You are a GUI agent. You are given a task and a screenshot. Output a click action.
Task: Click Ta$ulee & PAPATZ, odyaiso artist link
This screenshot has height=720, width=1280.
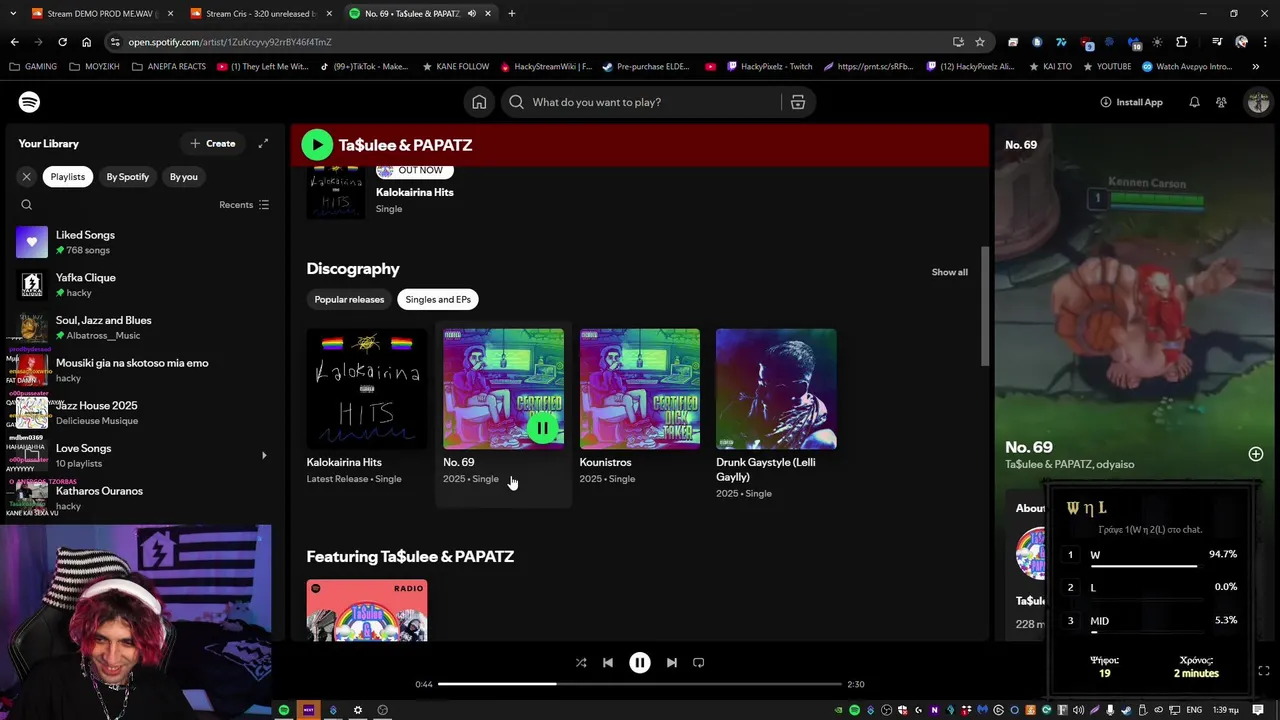pos(1070,464)
